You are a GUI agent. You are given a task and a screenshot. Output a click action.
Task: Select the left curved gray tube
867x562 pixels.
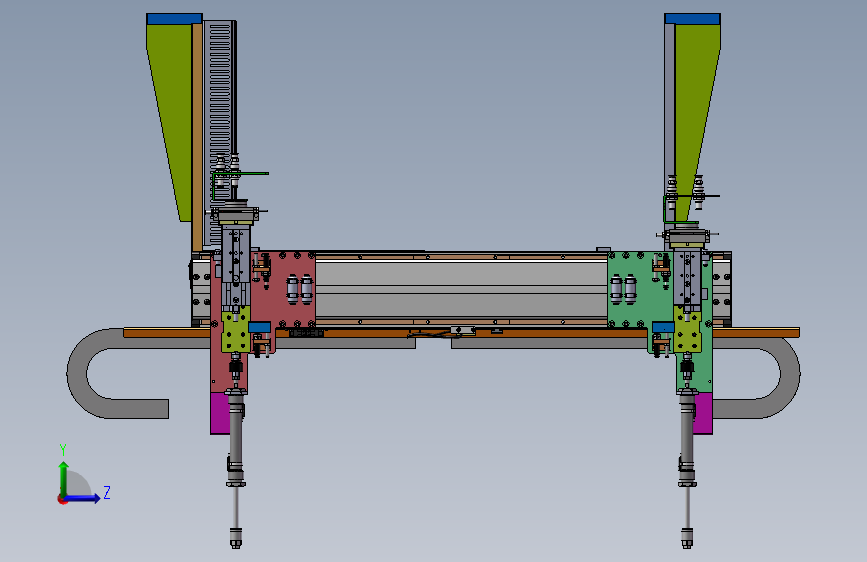pyautogui.click(x=77, y=372)
